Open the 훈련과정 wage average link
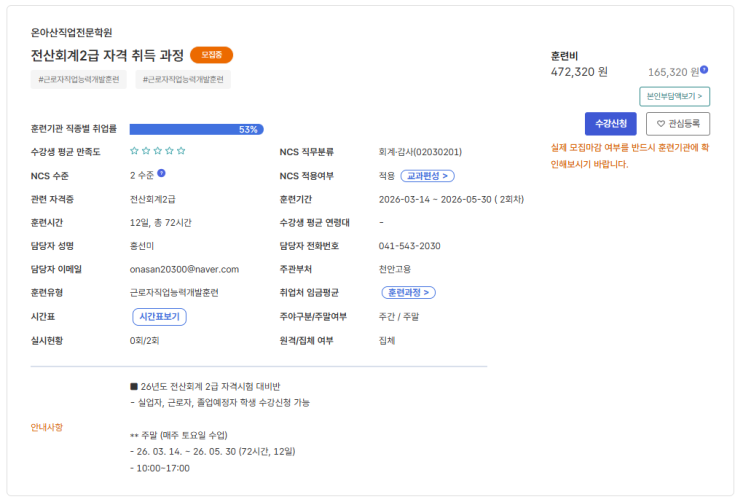Viewport: 743px width, 502px height. pyautogui.click(x=409, y=293)
